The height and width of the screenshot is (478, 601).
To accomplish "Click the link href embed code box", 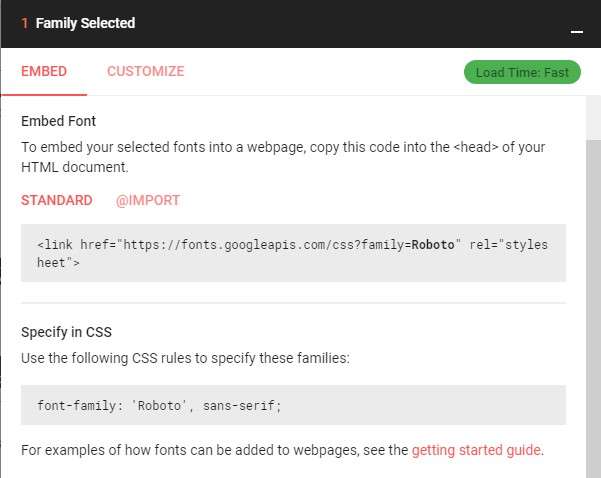I will (x=293, y=253).
